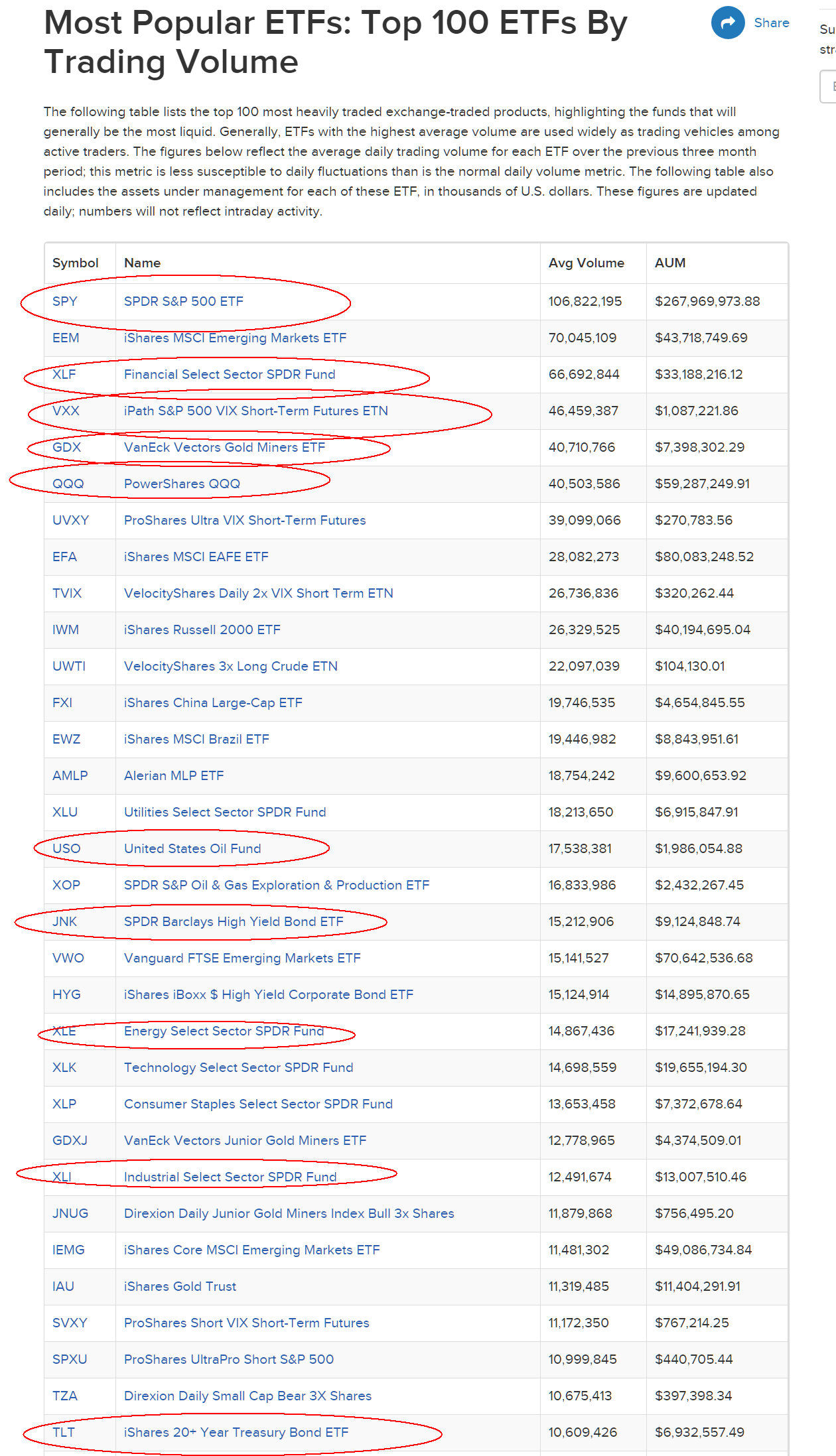836x1456 pixels.
Task: Open Direxion Daily Junior Gold Miners Bull 3x
Action: click(x=289, y=1213)
